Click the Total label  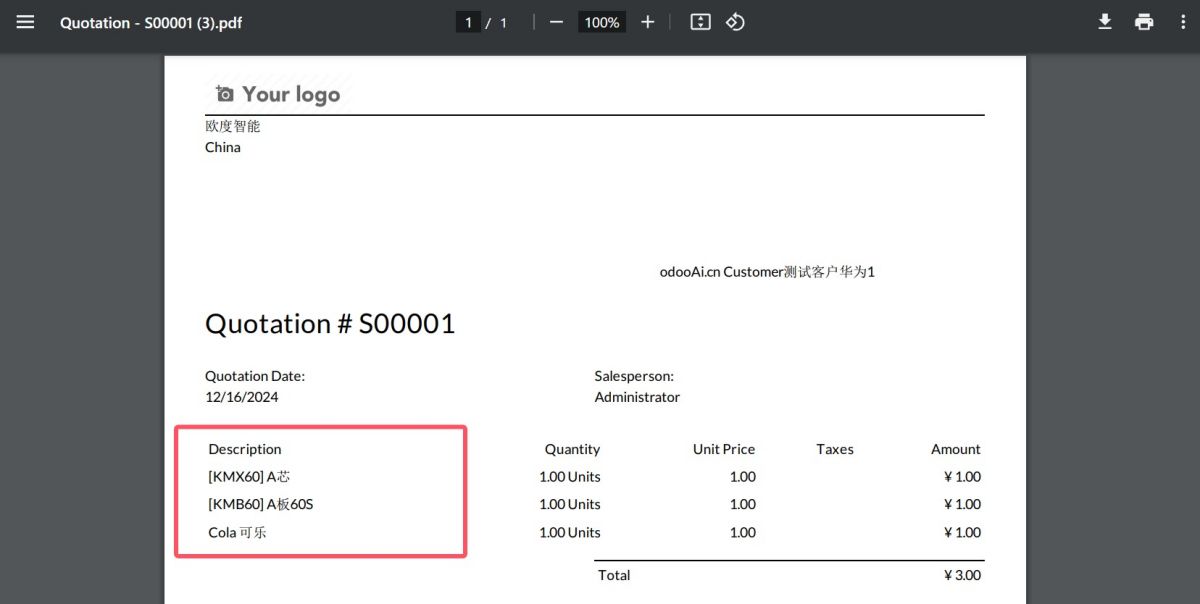(614, 575)
